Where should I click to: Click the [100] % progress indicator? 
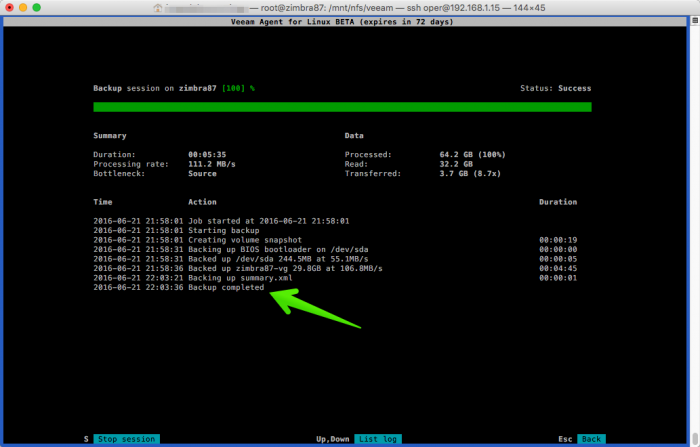238,88
